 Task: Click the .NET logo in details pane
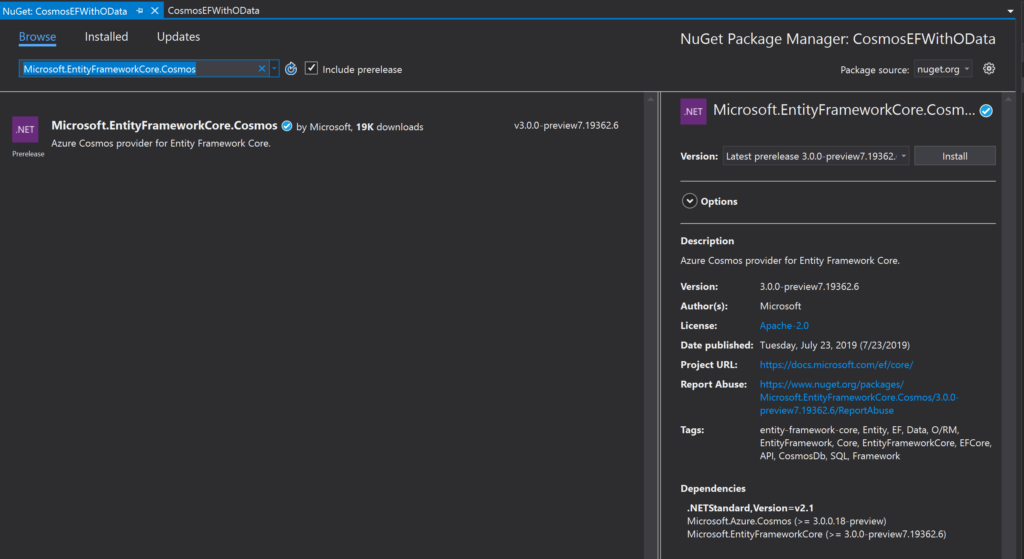693,111
